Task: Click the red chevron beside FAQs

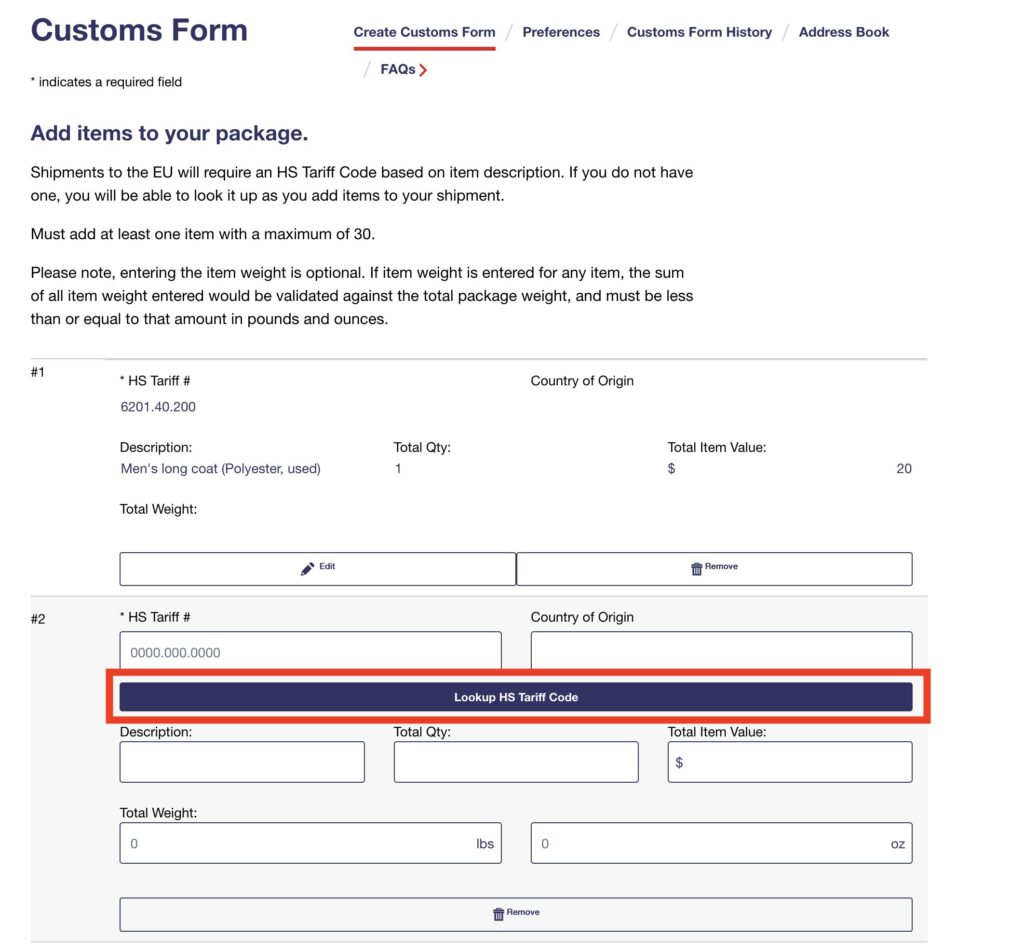Action: coord(424,70)
